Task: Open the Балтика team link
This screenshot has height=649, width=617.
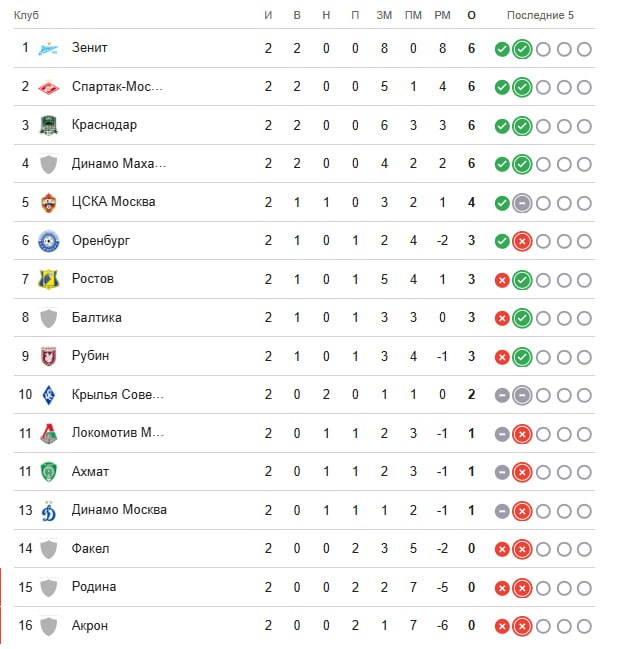Action: 96,317
